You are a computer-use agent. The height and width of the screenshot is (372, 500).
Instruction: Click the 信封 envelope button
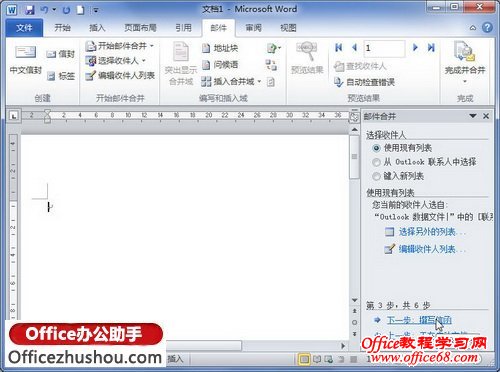[x=61, y=54]
